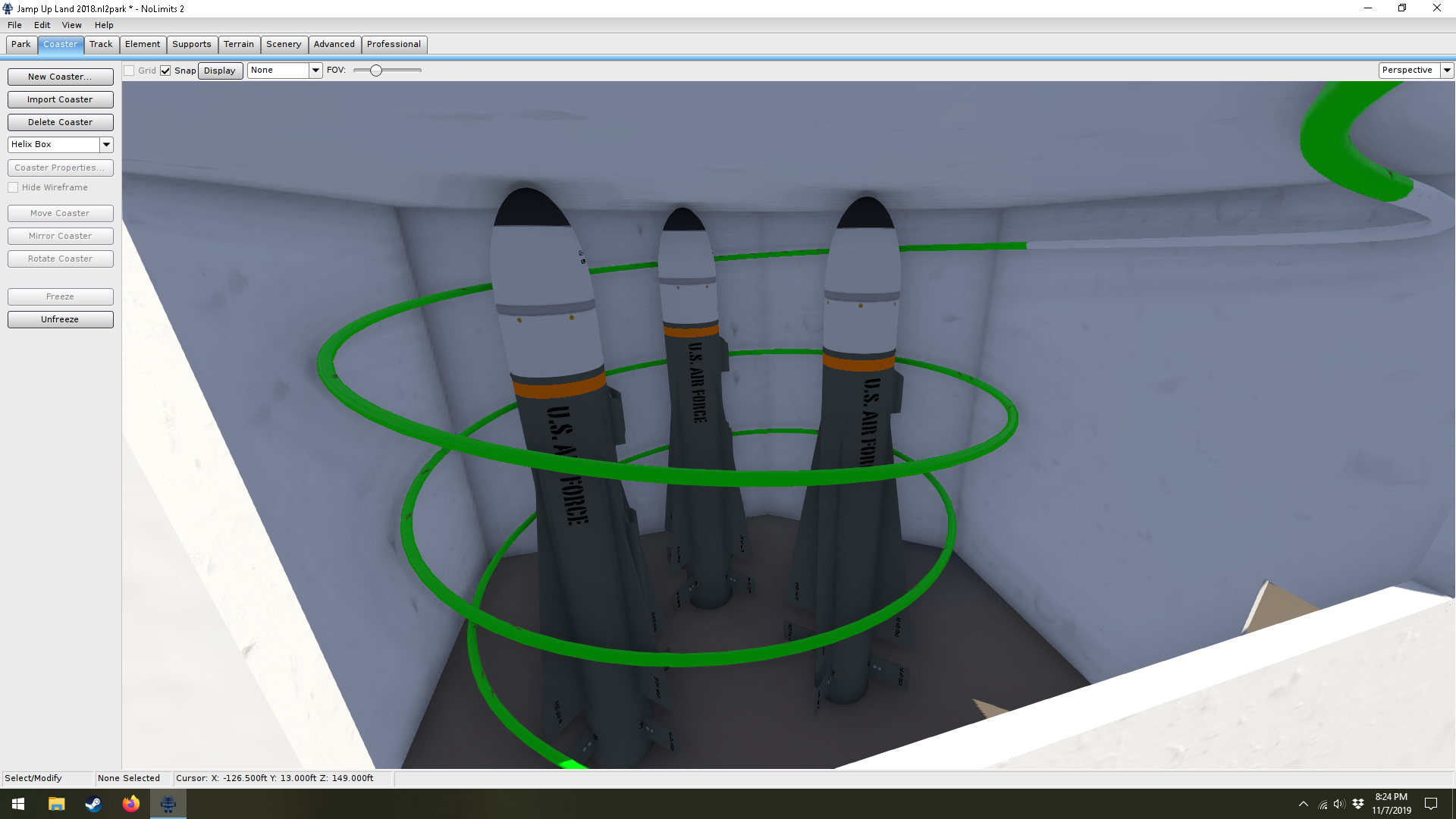Image resolution: width=1456 pixels, height=819 pixels.
Task: Enable the Grid checkbox
Action: pos(130,71)
